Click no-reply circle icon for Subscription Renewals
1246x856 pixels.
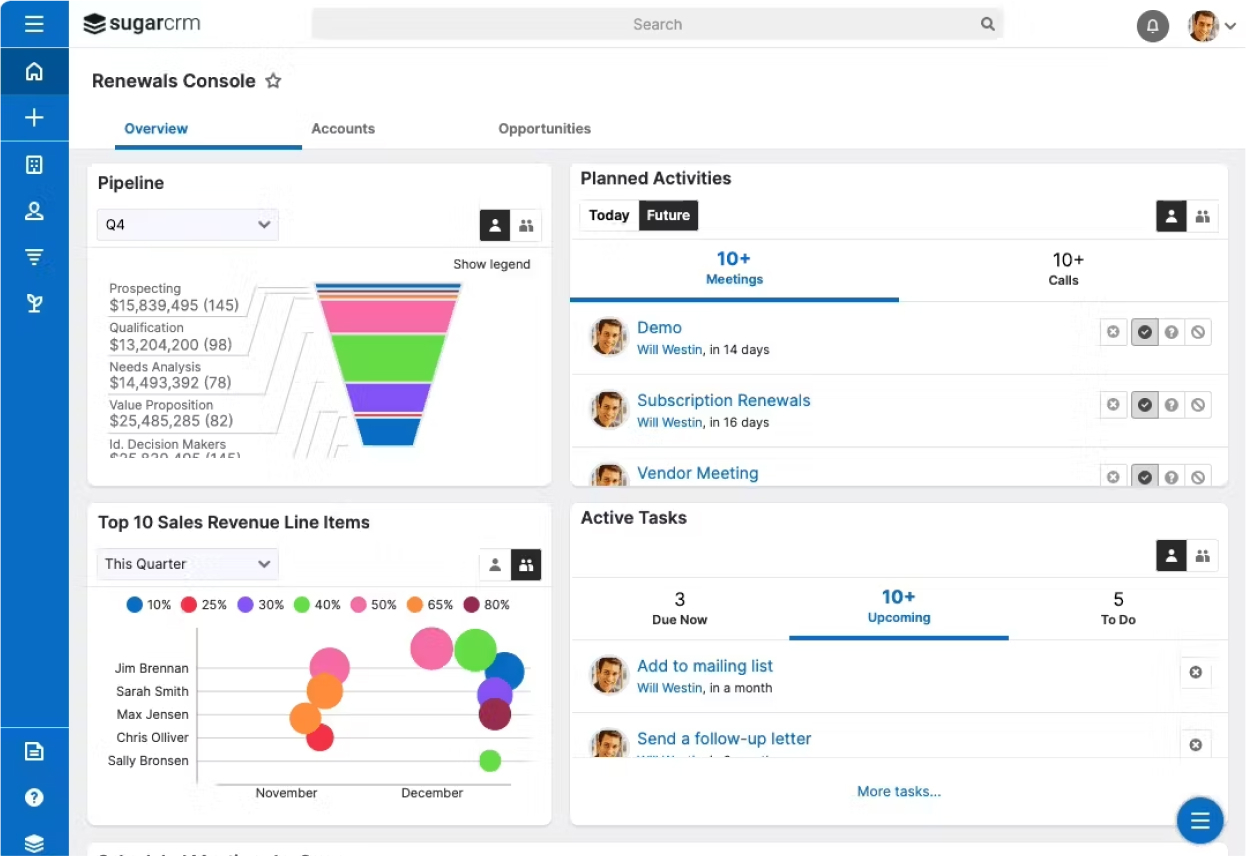pyautogui.click(x=1198, y=405)
